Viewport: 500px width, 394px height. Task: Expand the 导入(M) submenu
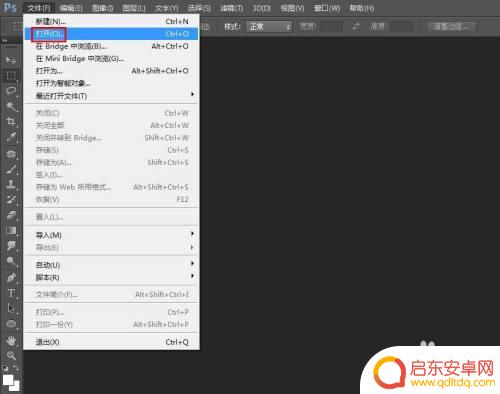coord(111,235)
